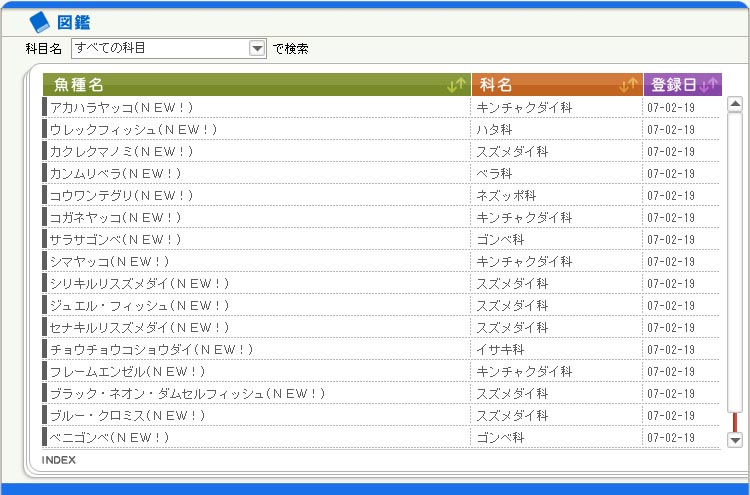Sort by 登録日 using its arrow icon
This screenshot has width=750, height=495.
[x=709, y=86]
